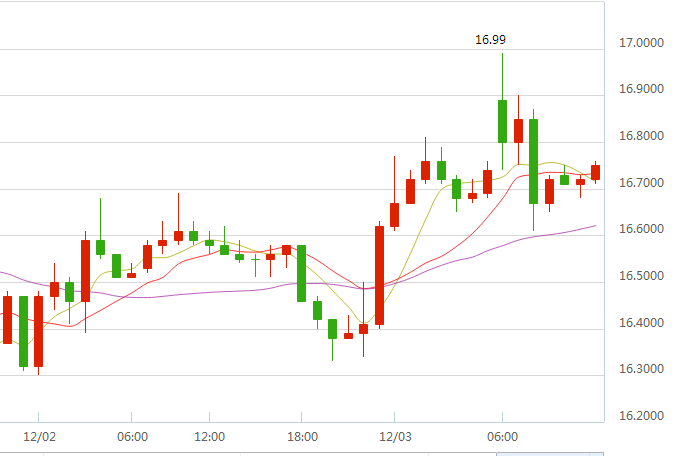The image size is (692, 456).
Task: Click the 16.7000 price axis label
Action: (643, 184)
